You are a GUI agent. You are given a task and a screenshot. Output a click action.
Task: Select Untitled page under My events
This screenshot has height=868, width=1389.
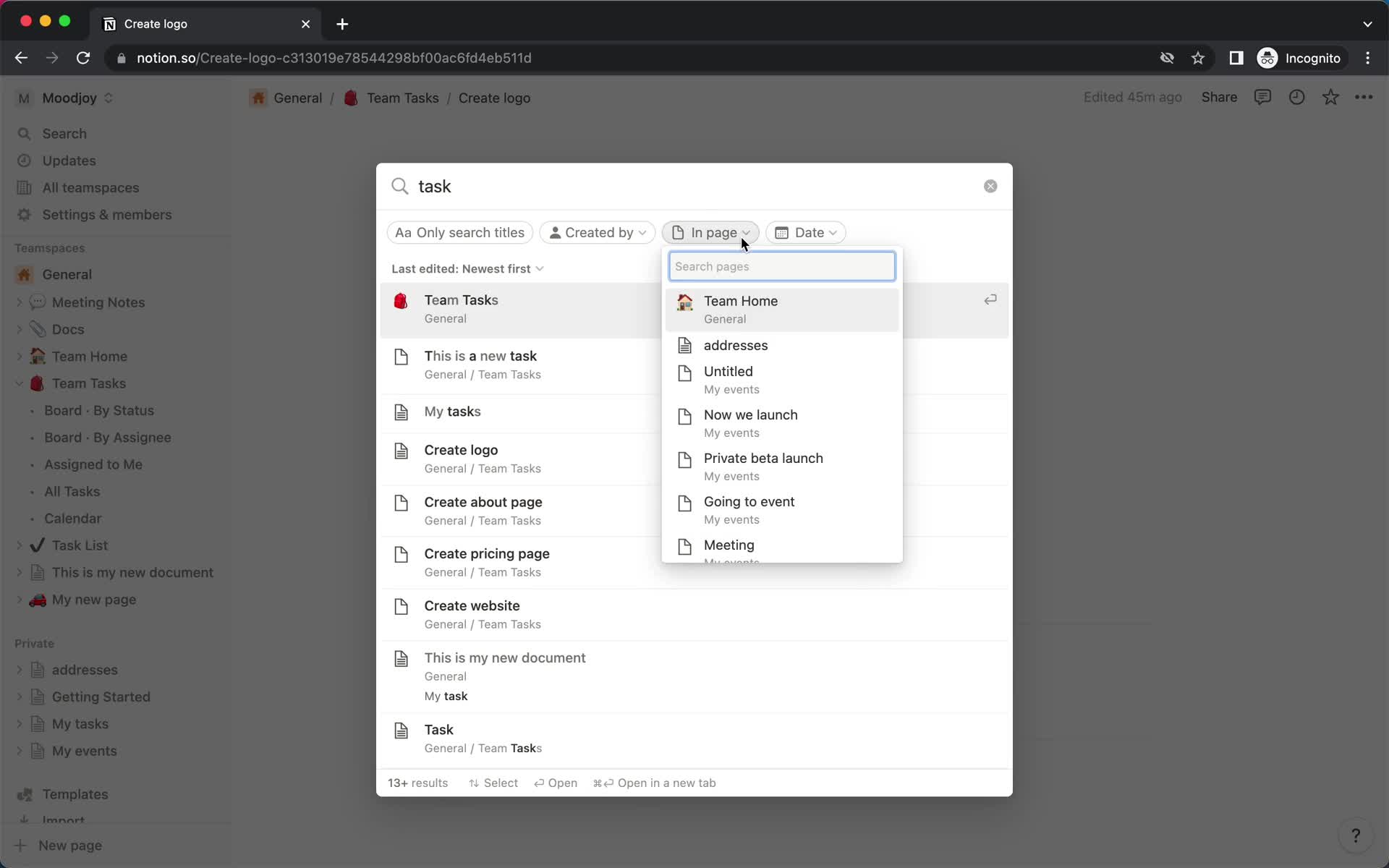tap(782, 380)
